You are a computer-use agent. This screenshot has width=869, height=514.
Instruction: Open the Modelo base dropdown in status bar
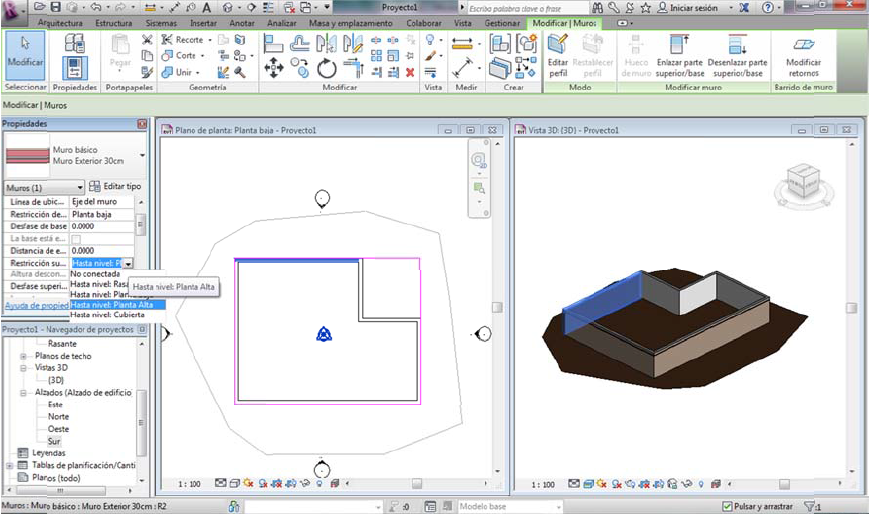[x=509, y=506]
